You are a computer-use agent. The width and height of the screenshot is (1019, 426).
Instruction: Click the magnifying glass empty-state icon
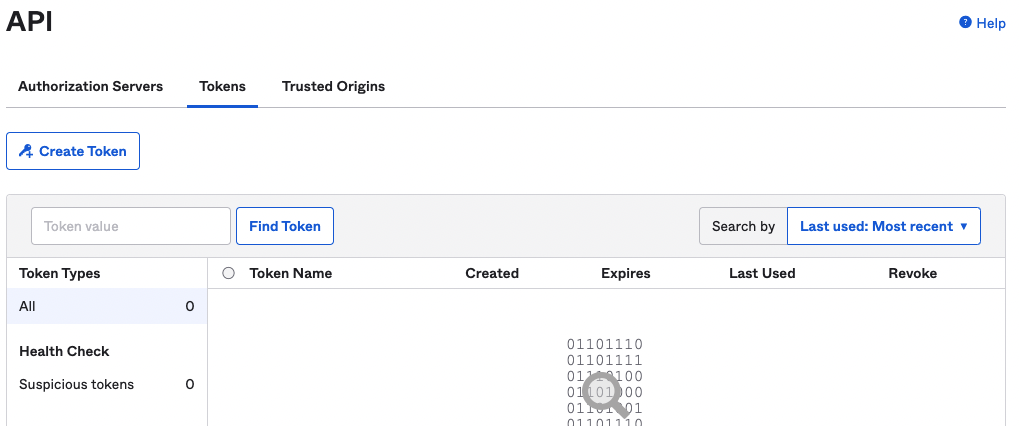[605, 395]
